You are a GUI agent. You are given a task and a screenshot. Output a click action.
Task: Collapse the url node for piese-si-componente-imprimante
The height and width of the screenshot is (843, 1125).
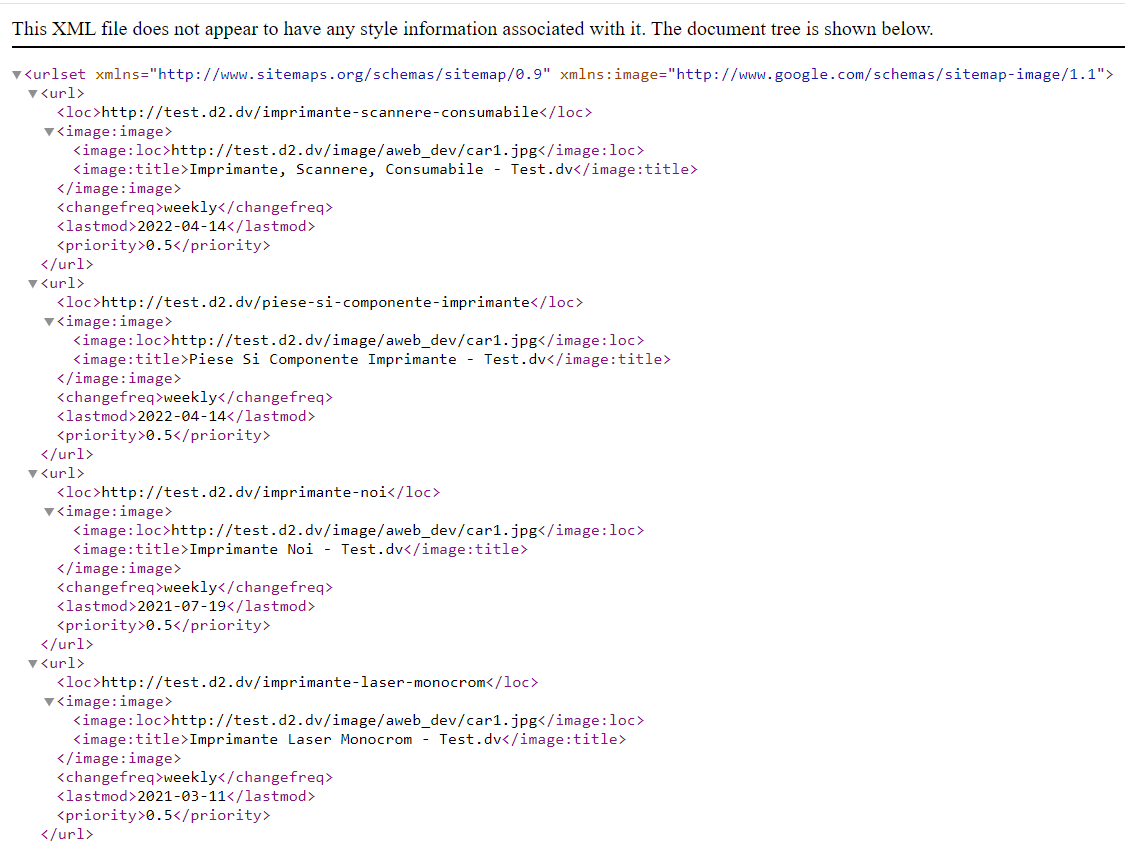pos(33,284)
